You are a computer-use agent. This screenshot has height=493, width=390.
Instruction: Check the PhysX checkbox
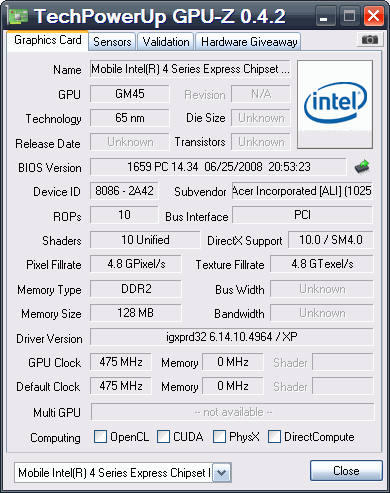(x=219, y=436)
